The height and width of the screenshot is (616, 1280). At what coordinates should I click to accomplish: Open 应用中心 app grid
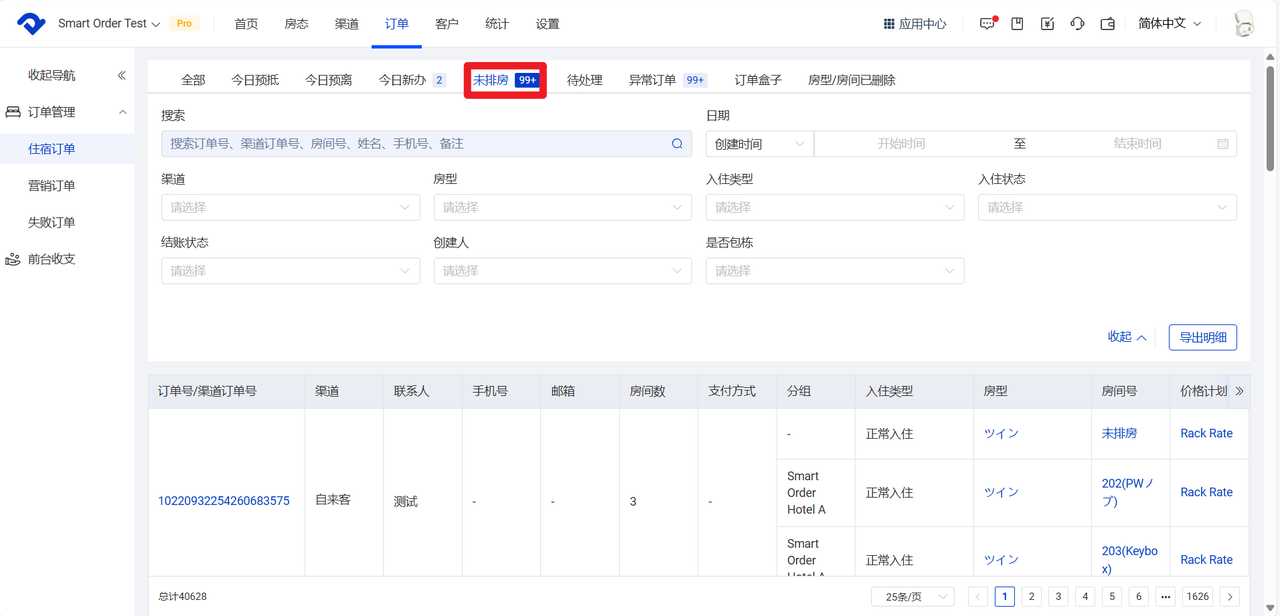click(x=914, y=24)
